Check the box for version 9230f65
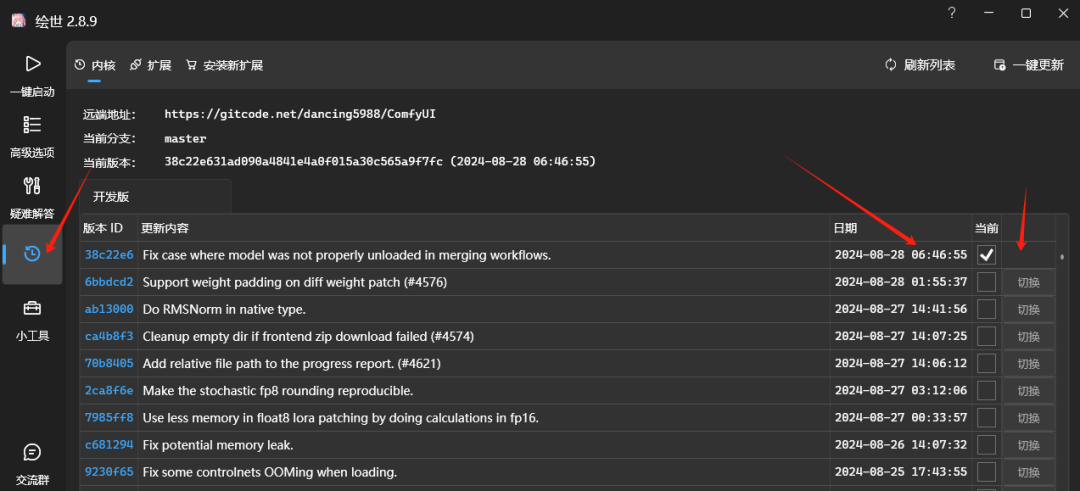Image resolution: width=1080 pixels, height=491 pixels. (987, 472)
